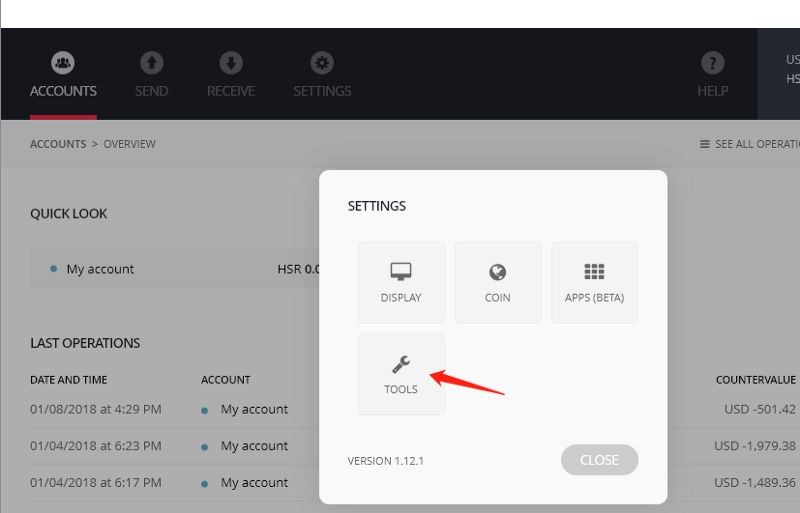The width and height of the screenshot is (800, 513).
Task: Select operation dated 01/08/2018 at 4:29 PM
Action: tap(96, 409)
